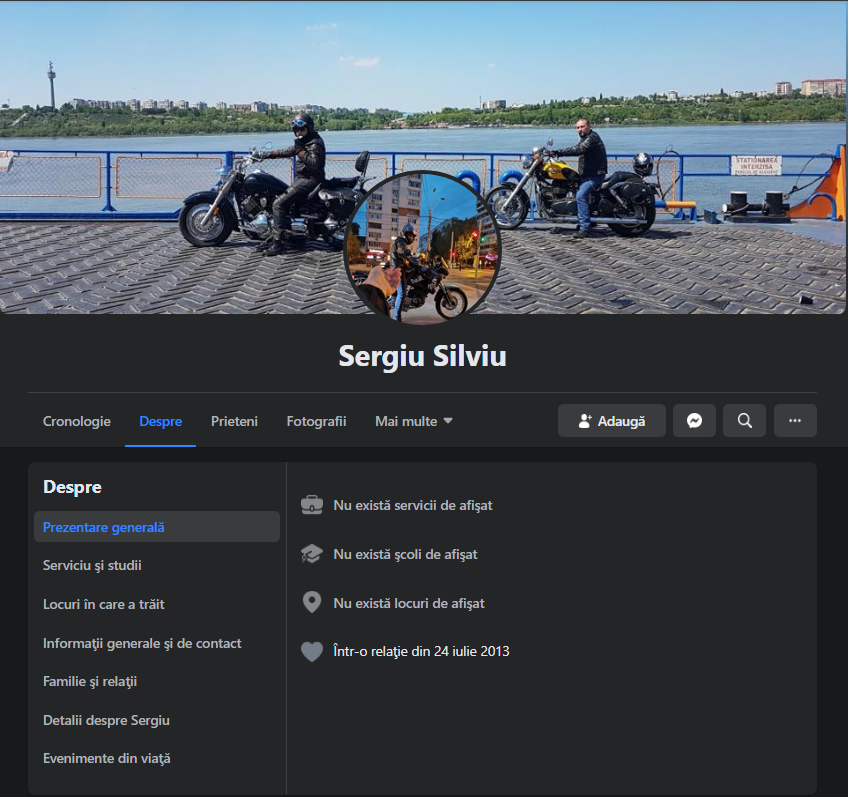View the round profile picture
848x797 pixels.
pos(422,248)
